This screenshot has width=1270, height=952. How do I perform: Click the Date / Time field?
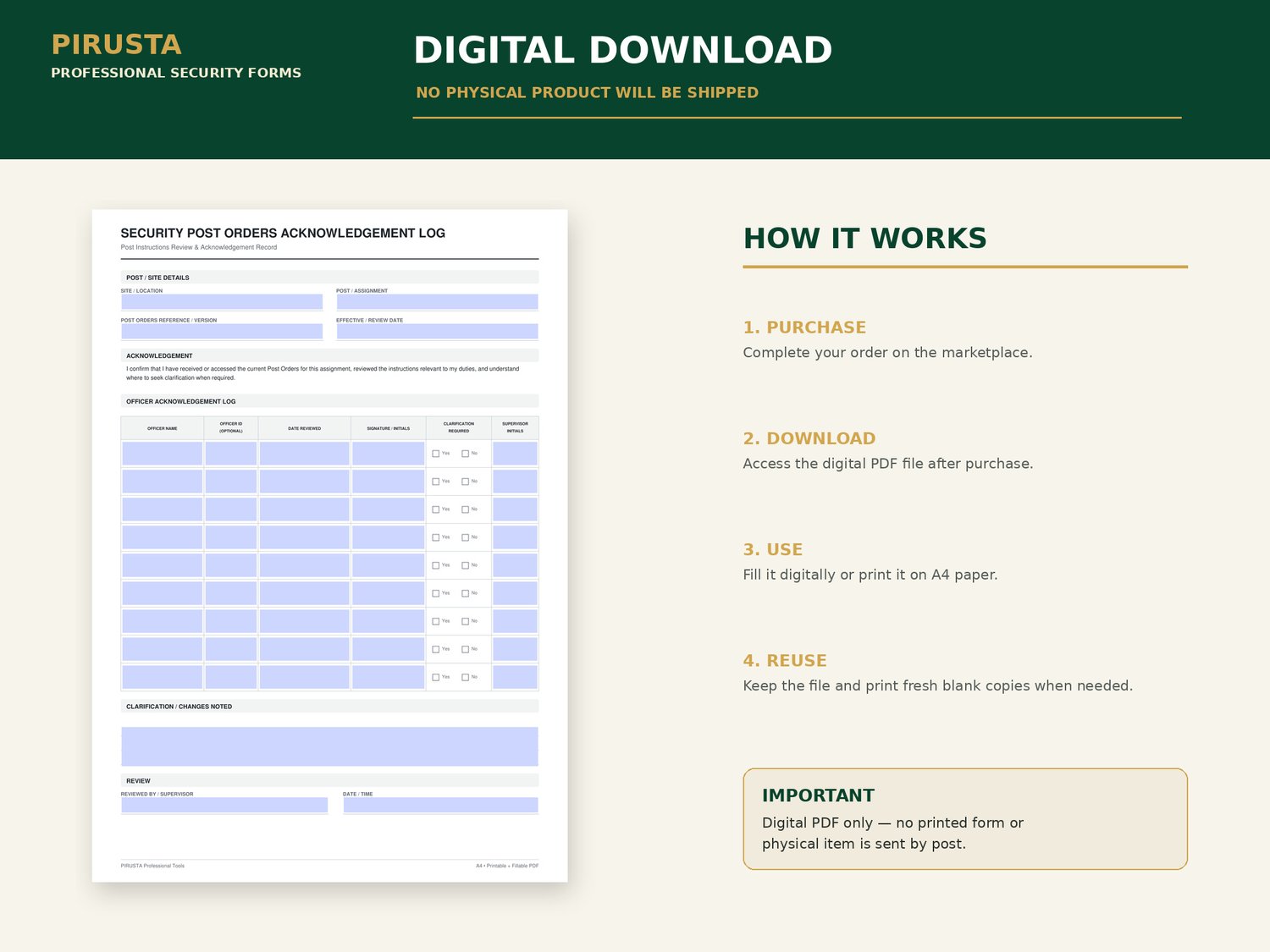pos(440,805)
